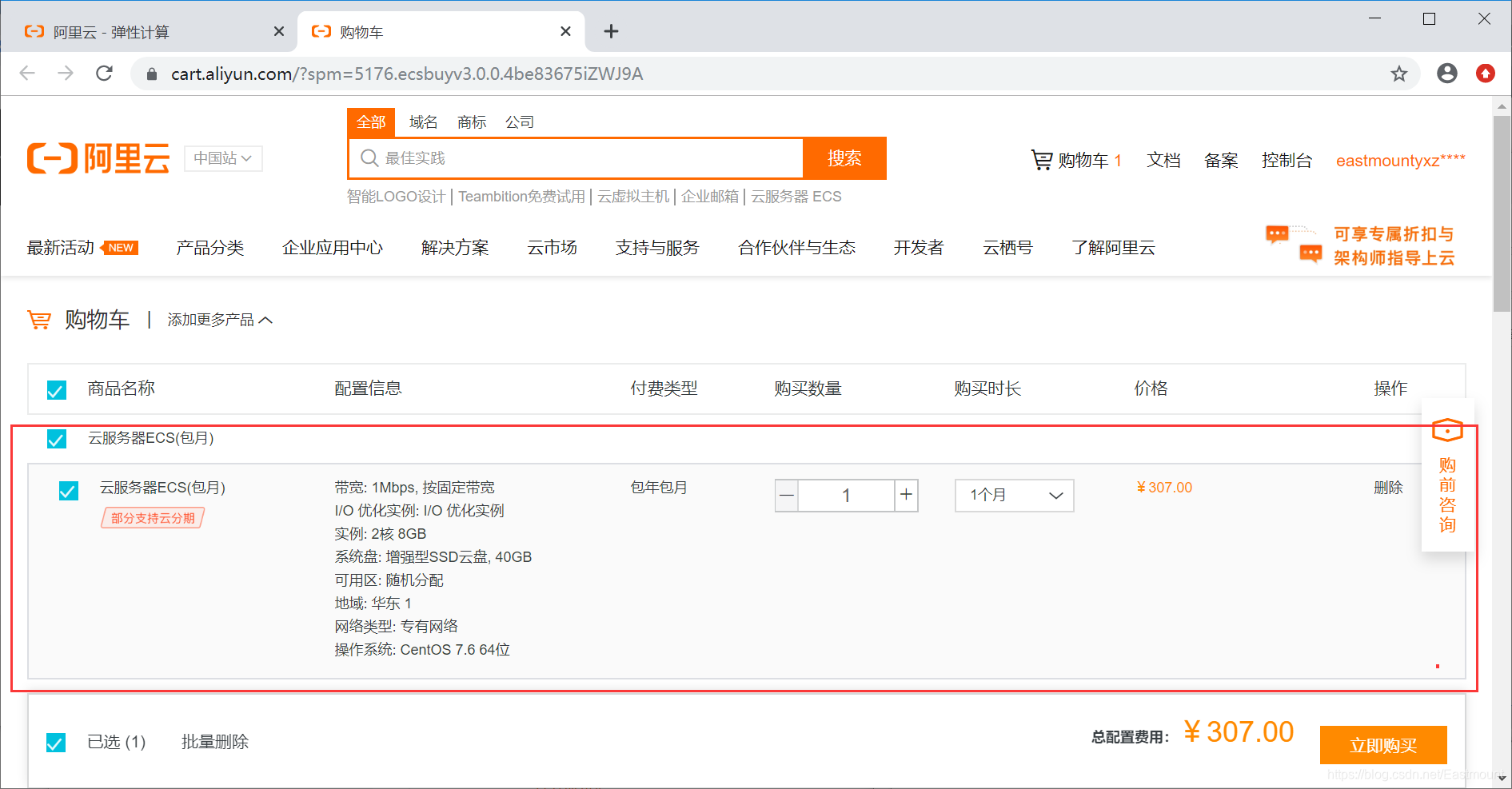Open a new browser tab
This screenshot has width=1512, height=789.
coord(611,31)
